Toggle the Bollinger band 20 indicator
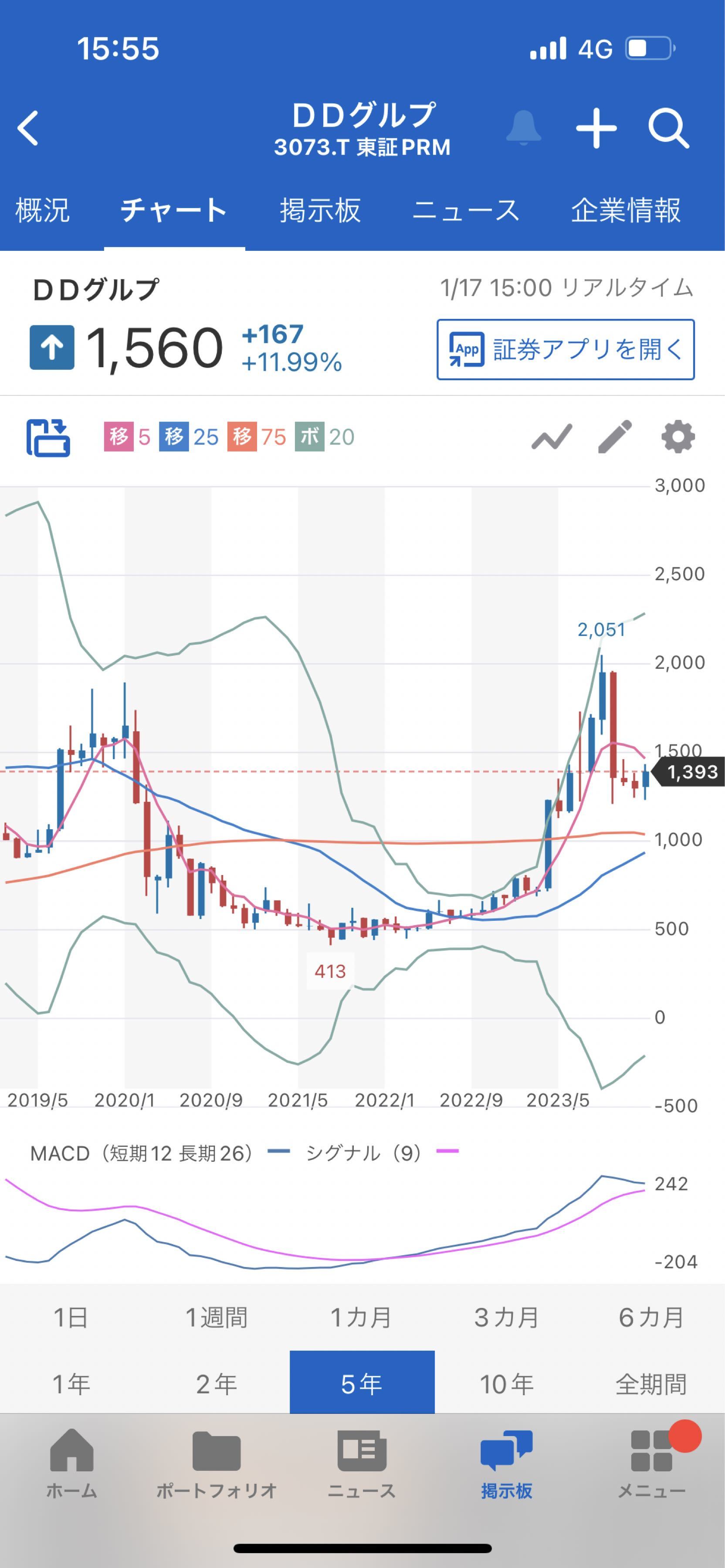The height and width of the screenshot is (1568, 725). point(325,437)
